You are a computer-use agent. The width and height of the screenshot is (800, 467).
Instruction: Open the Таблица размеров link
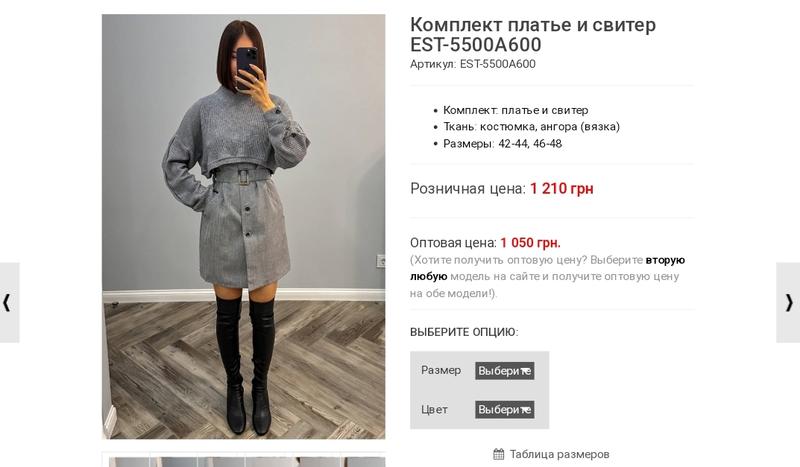point(559,454)
